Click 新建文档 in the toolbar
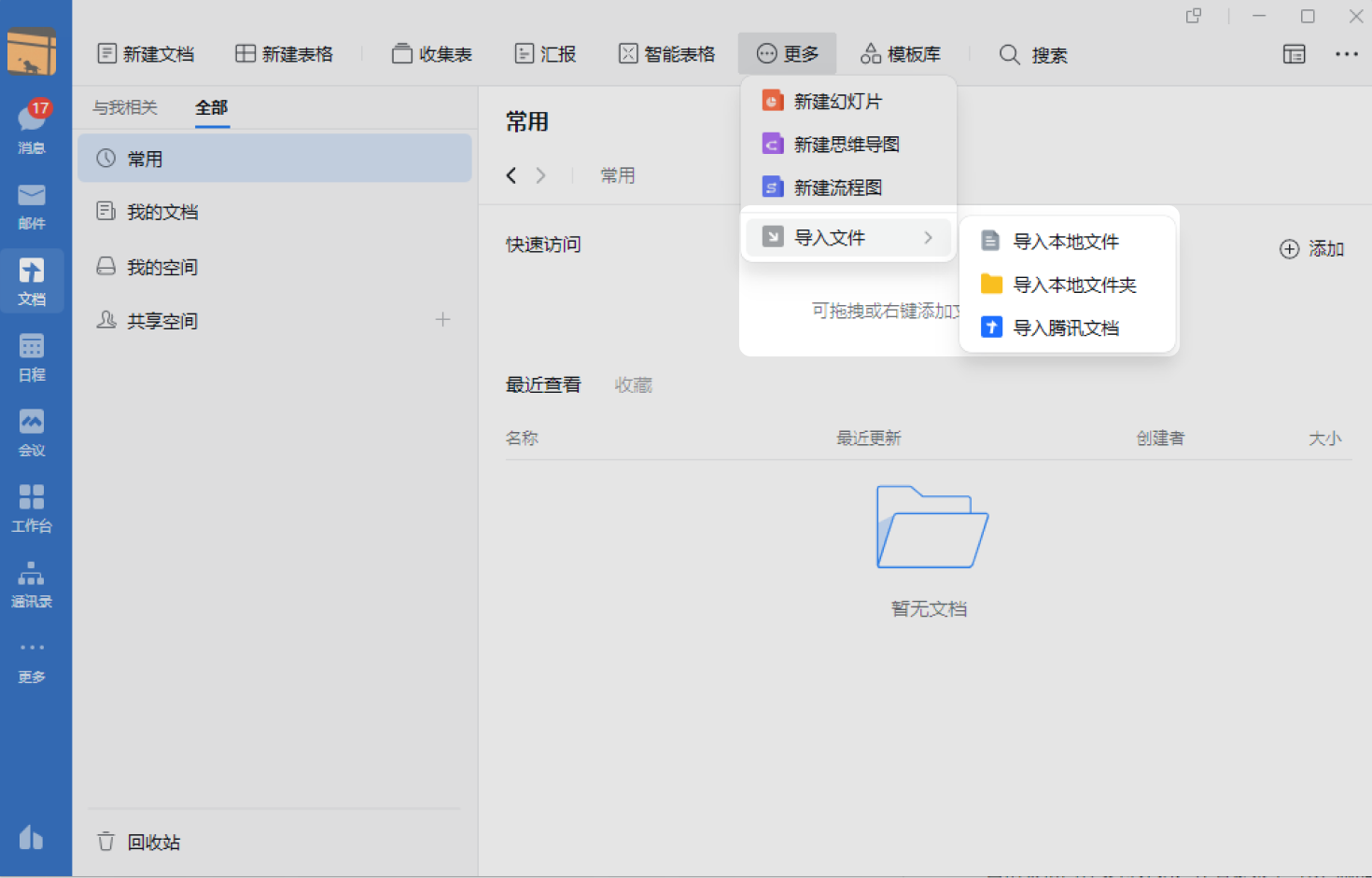1372x878 pixels. (x=147, y=54)
